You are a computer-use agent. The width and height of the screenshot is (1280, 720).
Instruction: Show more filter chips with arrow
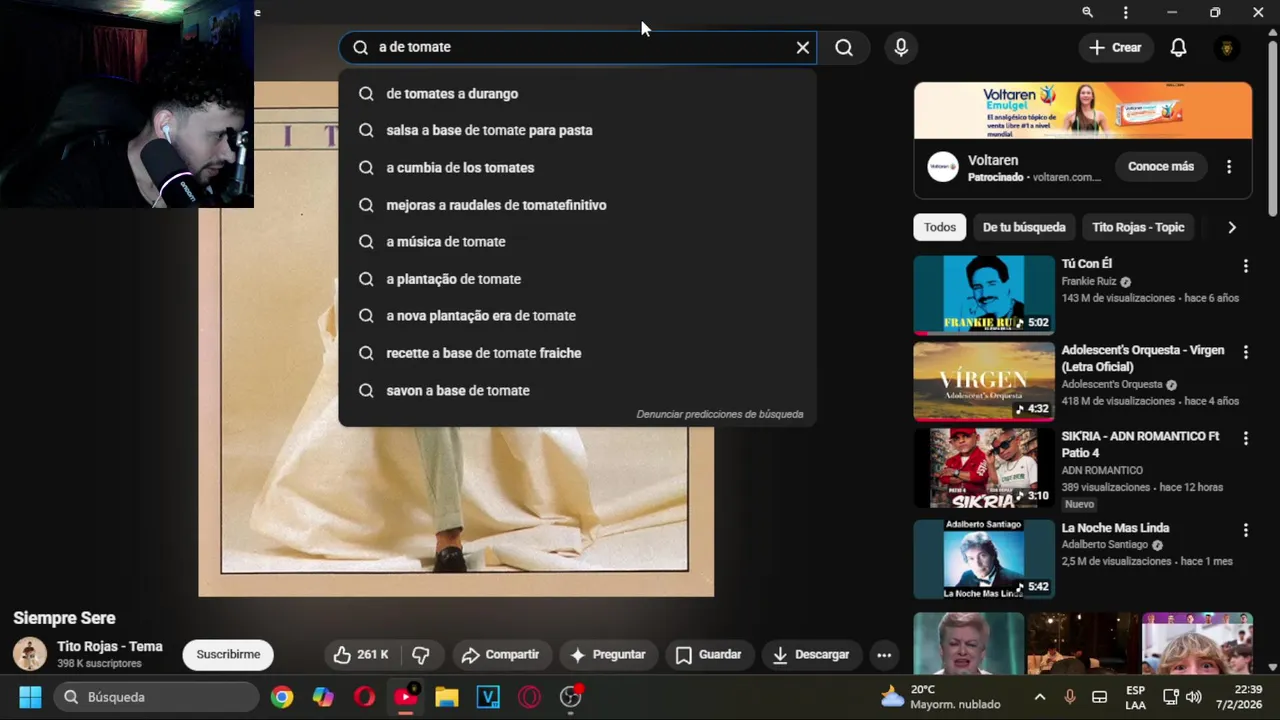pyautogui.click(x=1231, y=227)
